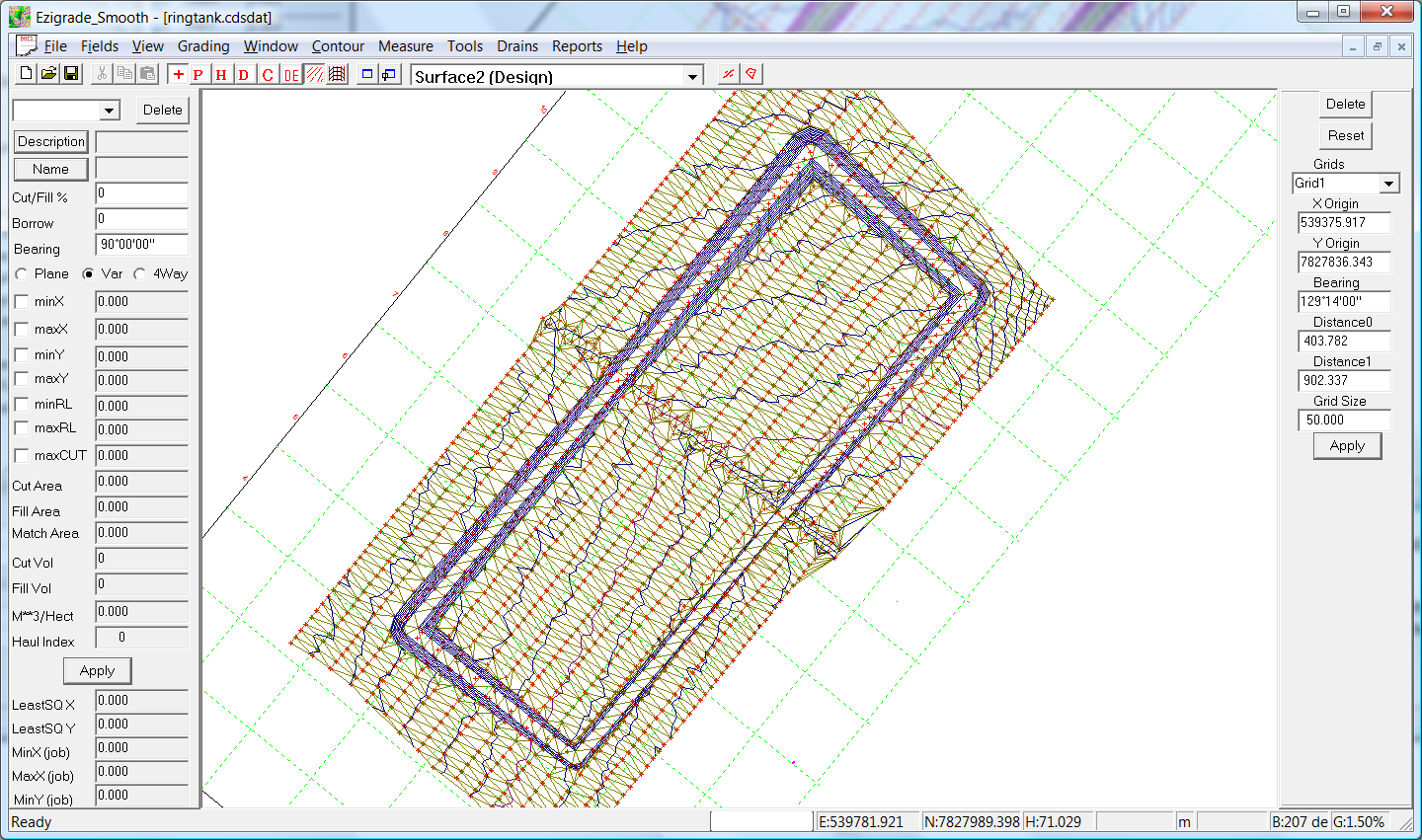Click the red C toolbar icon

pos(268,75)
